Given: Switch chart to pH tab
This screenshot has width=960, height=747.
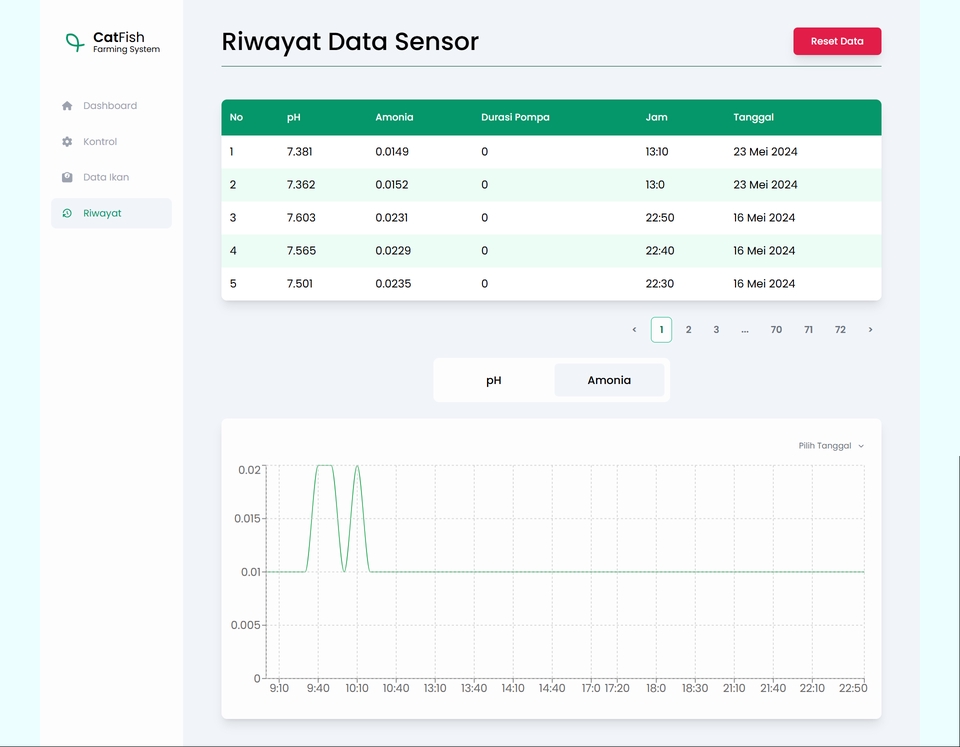Looking at the screenshot, I should pos(494,380).
